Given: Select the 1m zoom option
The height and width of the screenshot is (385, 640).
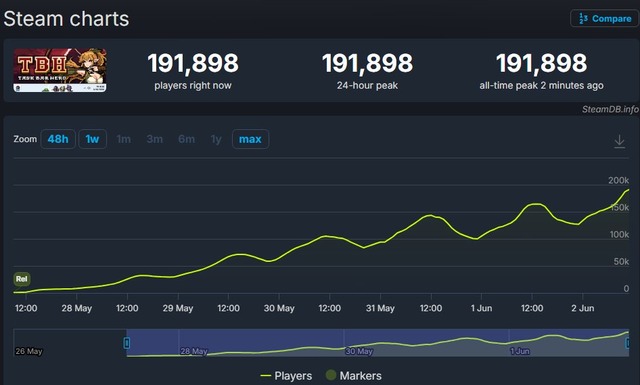Looking at the screenshot, I should [124, 139].
